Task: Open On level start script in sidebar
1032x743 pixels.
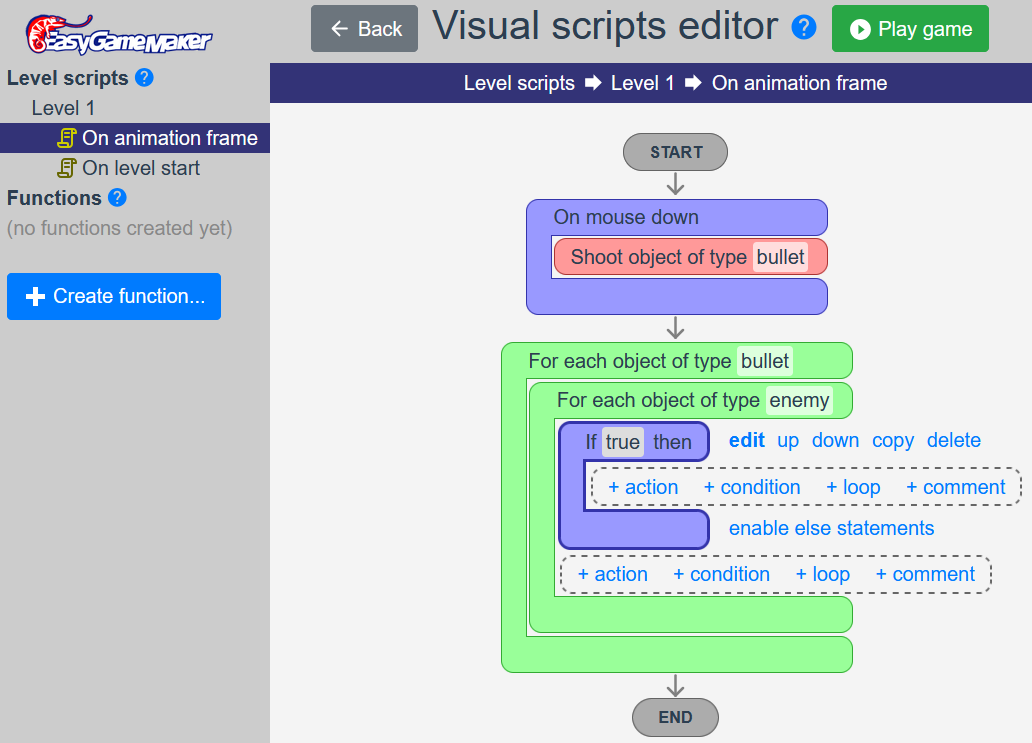Action: tap(135, 168)
